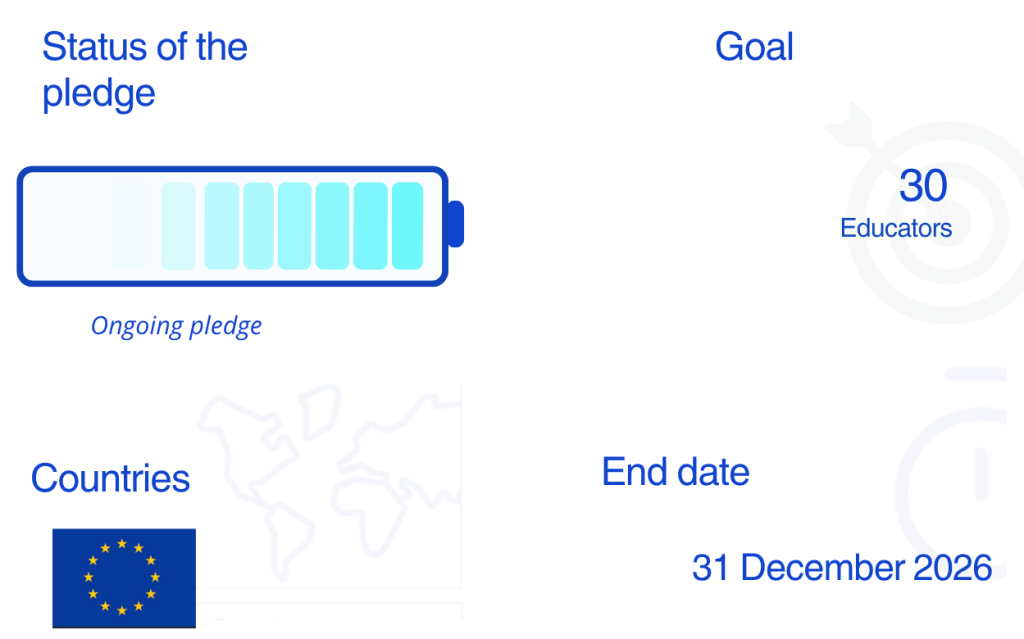Image resolution: width=1024 pixels, height=639 pixels.
Task: Select the rightmost darkest cyan battery bar
Action: point(407,226)
